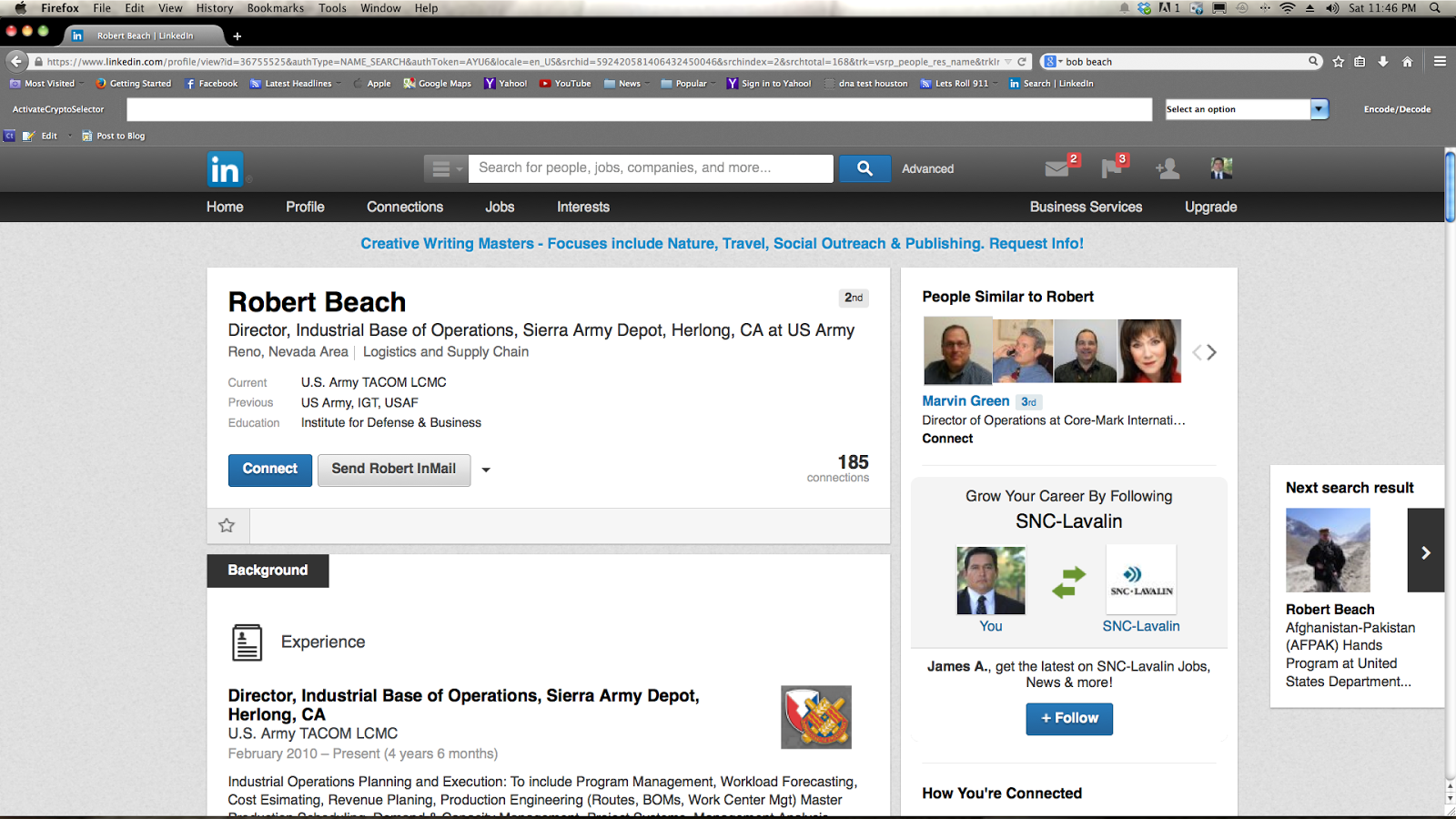Image resolution: width=1456 pixels, height=819 pixels.
Task: Click the site lock icon in URL bar
Action: pyautogui.click(x=38, y=62)
